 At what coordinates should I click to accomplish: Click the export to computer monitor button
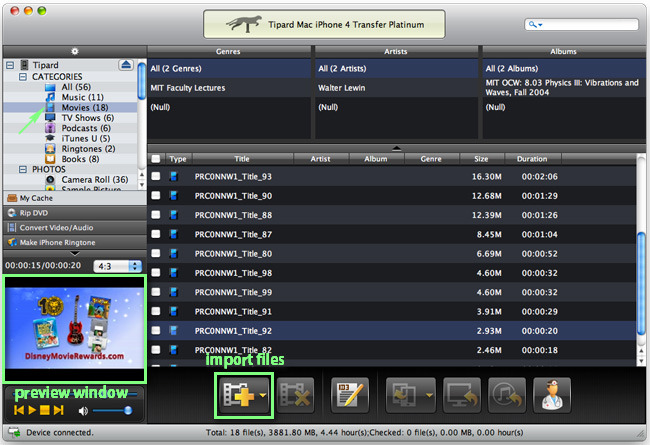pos(462,394)
